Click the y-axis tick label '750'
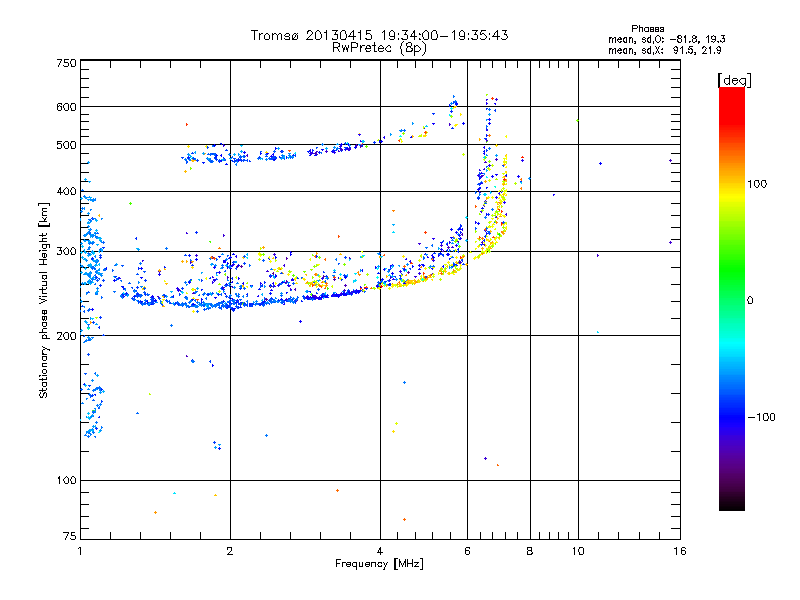This screenshot has height=600, width=800. [67, 63]
